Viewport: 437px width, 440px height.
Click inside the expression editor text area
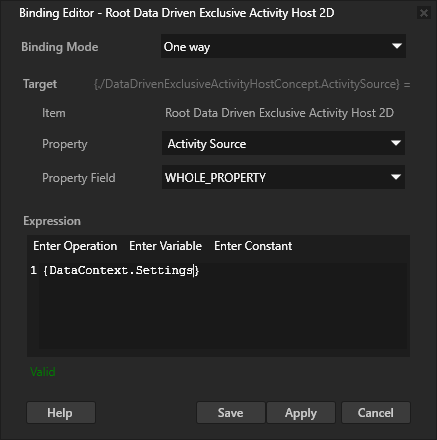[223, 306]
